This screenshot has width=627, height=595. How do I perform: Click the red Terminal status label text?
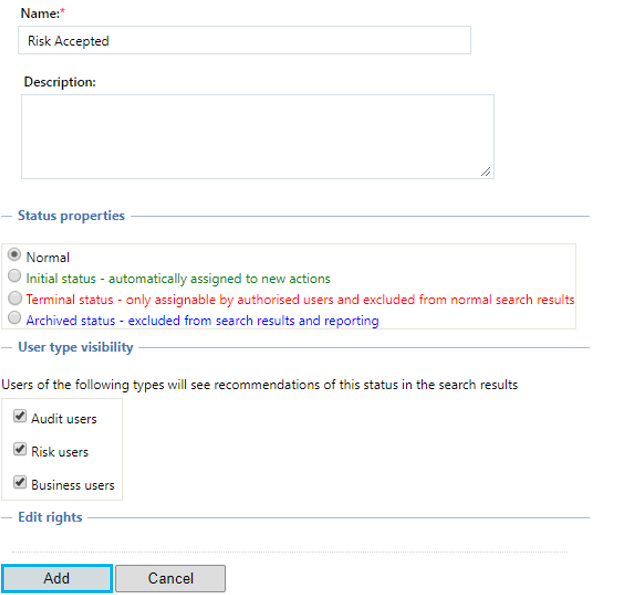[300, 299]
